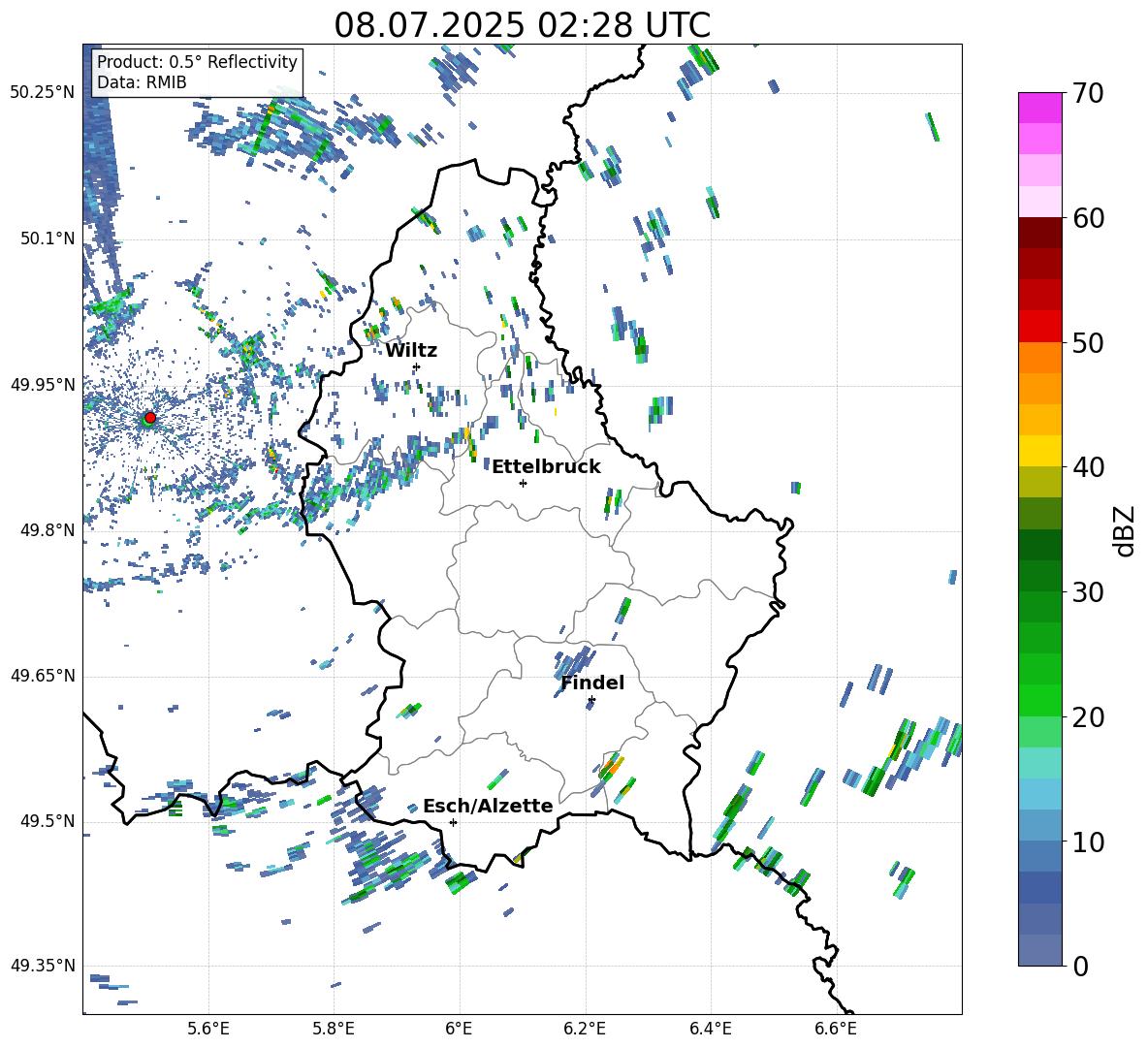1148x1048 pixels.
Task: Click the Ettelbruck city label
Action: [546, 467]
